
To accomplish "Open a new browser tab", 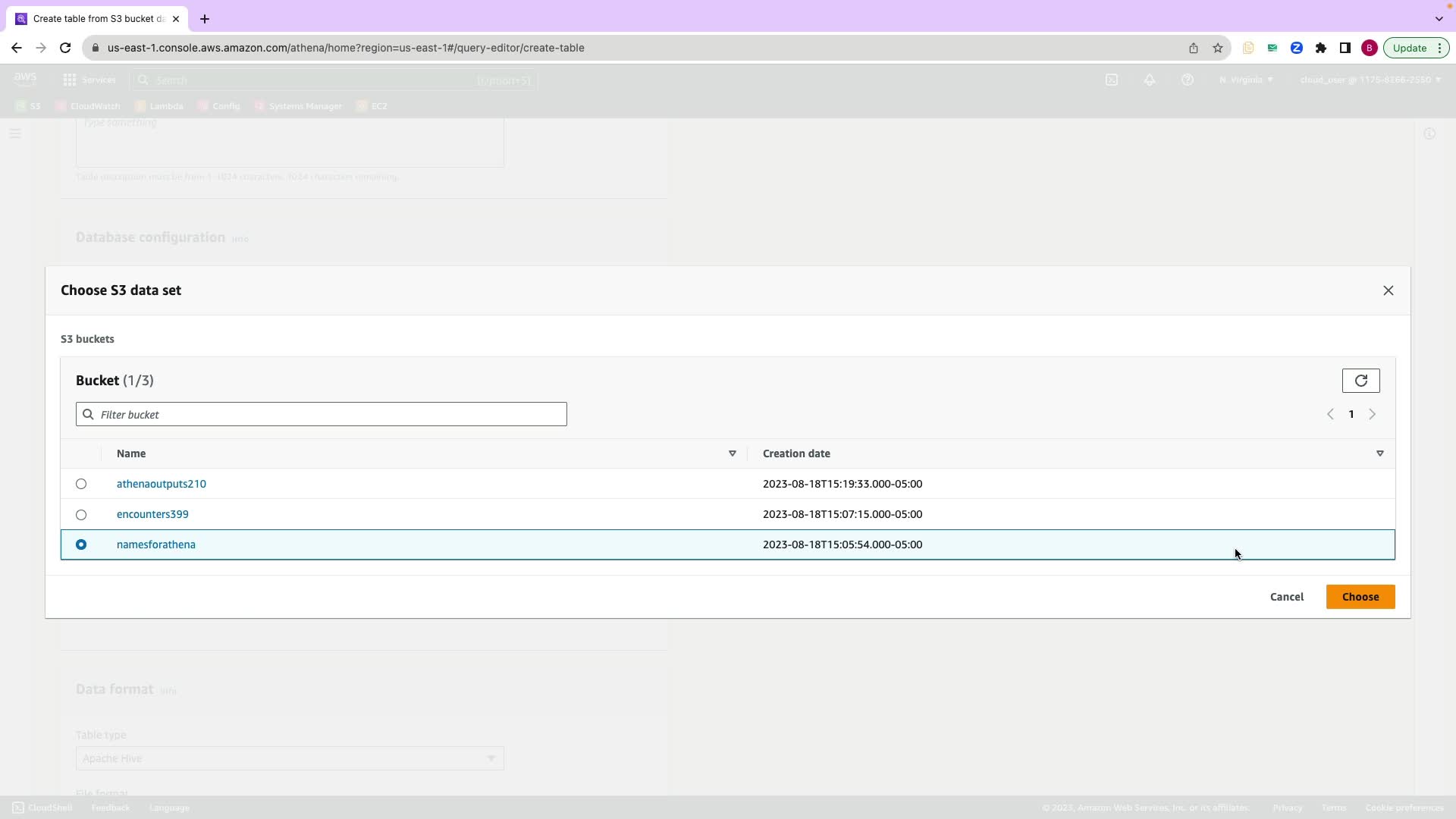I will click(204, 19).
